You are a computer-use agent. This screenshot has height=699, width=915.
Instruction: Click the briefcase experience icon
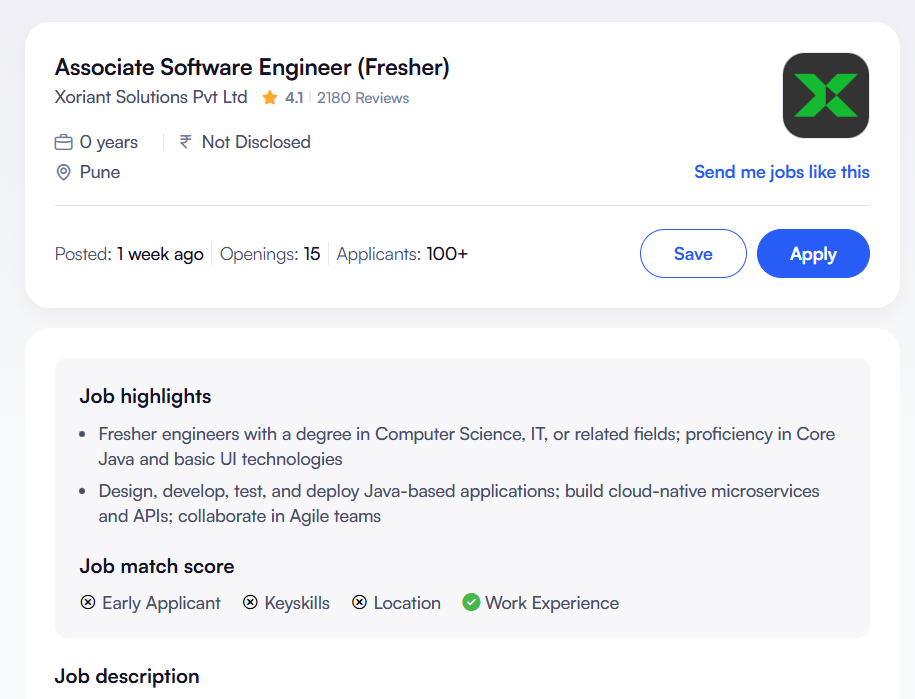(64, 142)
